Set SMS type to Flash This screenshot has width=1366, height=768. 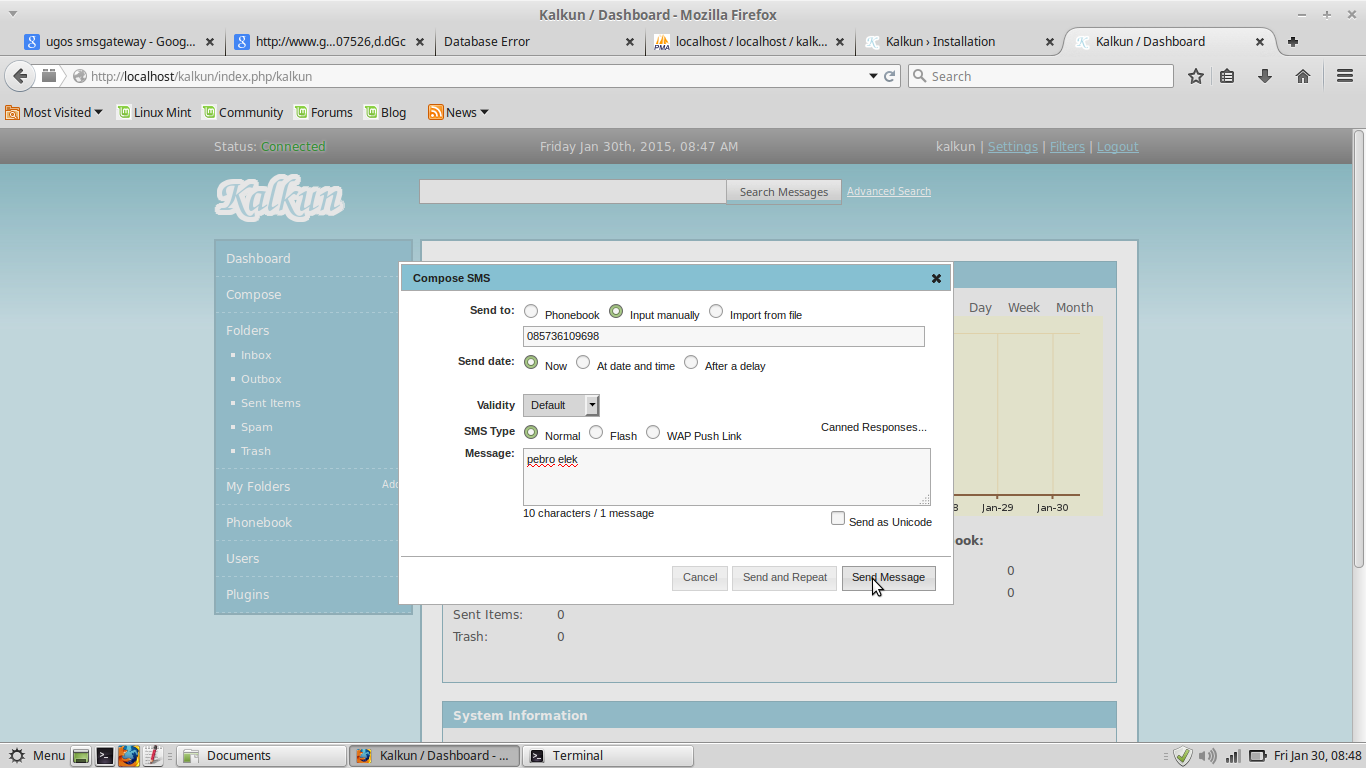pyautogui.click(x=596, y=432)
